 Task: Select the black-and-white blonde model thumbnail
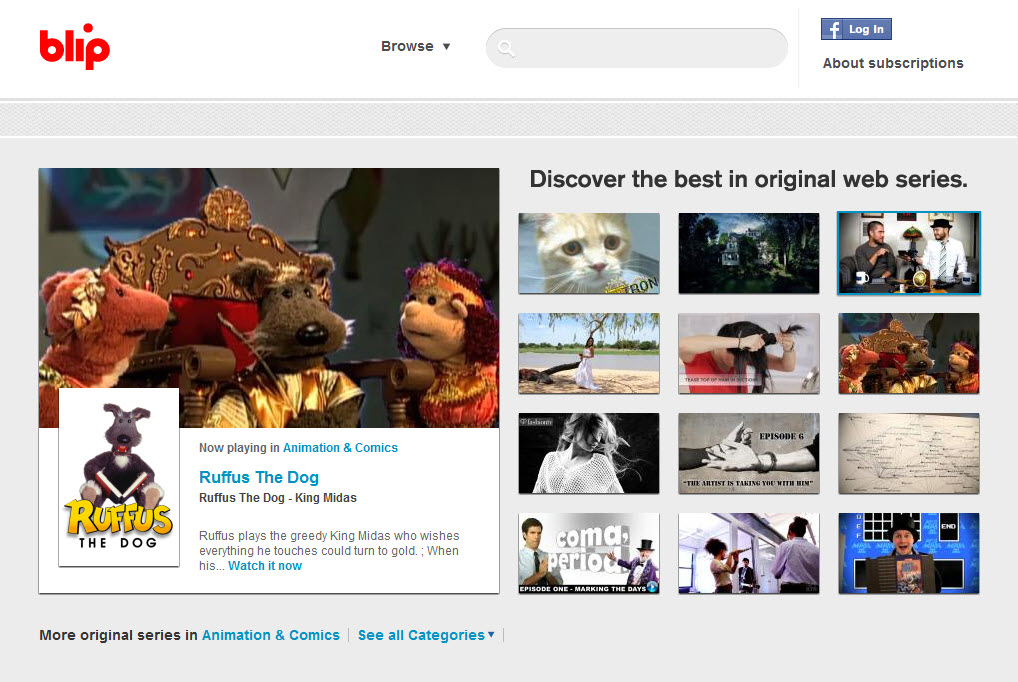(588, 453)
